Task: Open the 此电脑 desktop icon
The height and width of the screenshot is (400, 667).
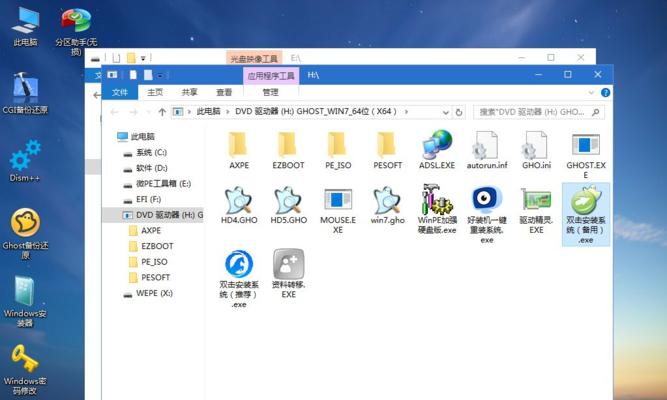Action: 25,26
